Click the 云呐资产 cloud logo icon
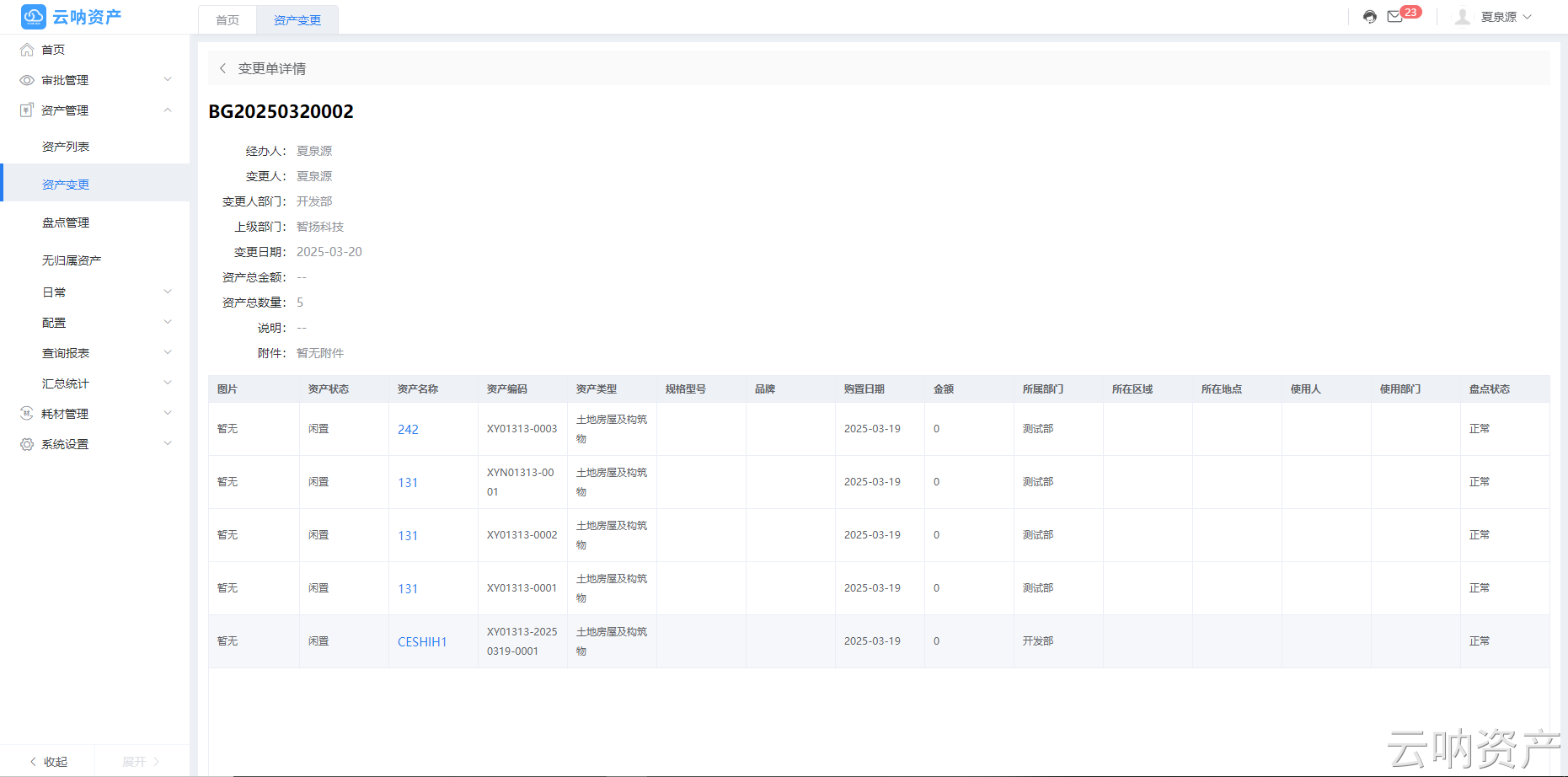 (34, 17)
